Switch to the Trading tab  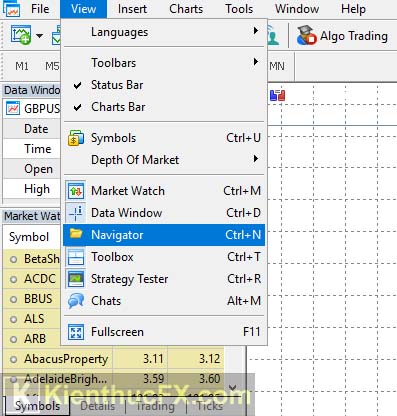(155, 406)
